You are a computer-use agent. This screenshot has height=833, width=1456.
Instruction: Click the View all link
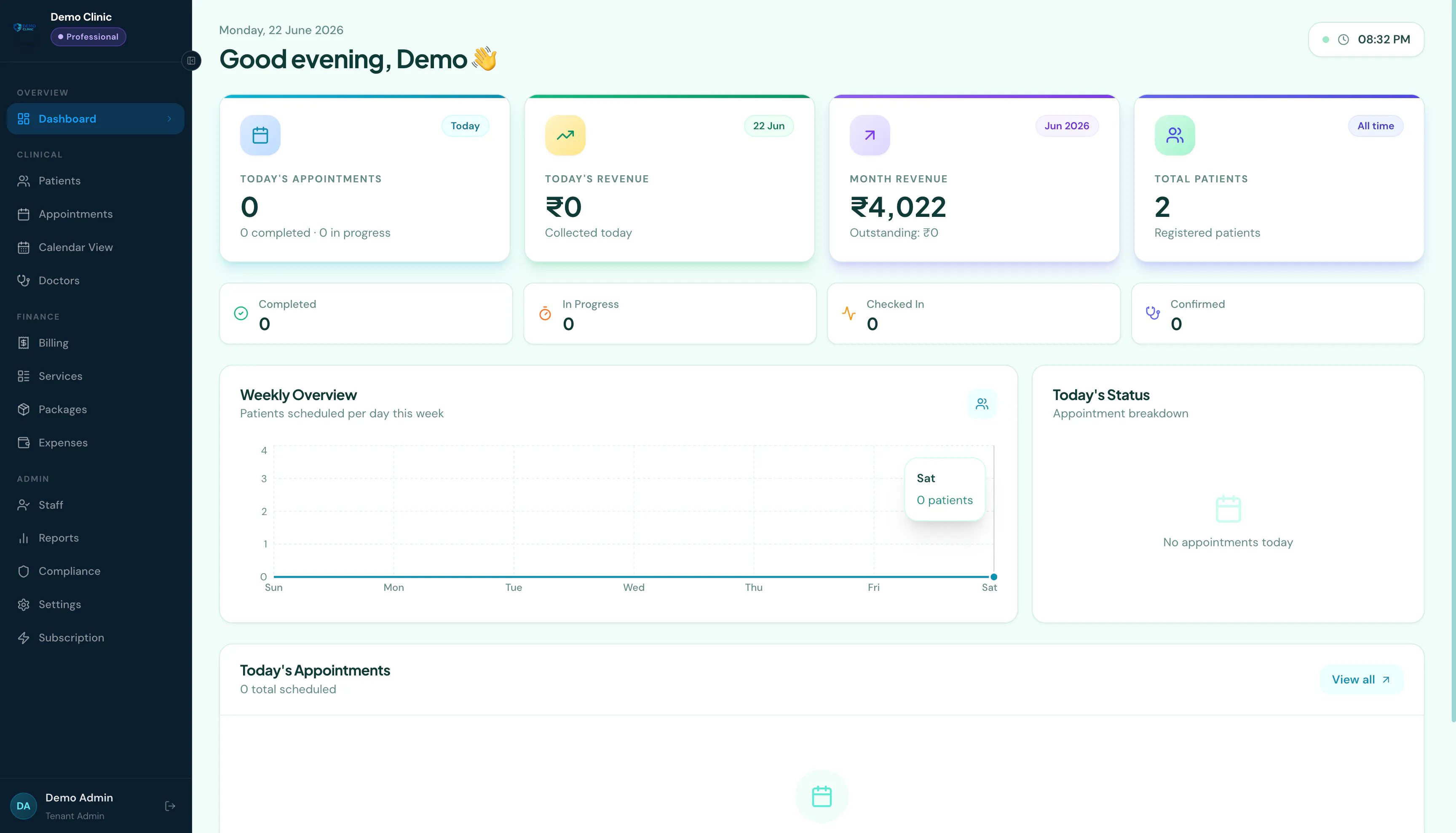[x=1362, y=680]
